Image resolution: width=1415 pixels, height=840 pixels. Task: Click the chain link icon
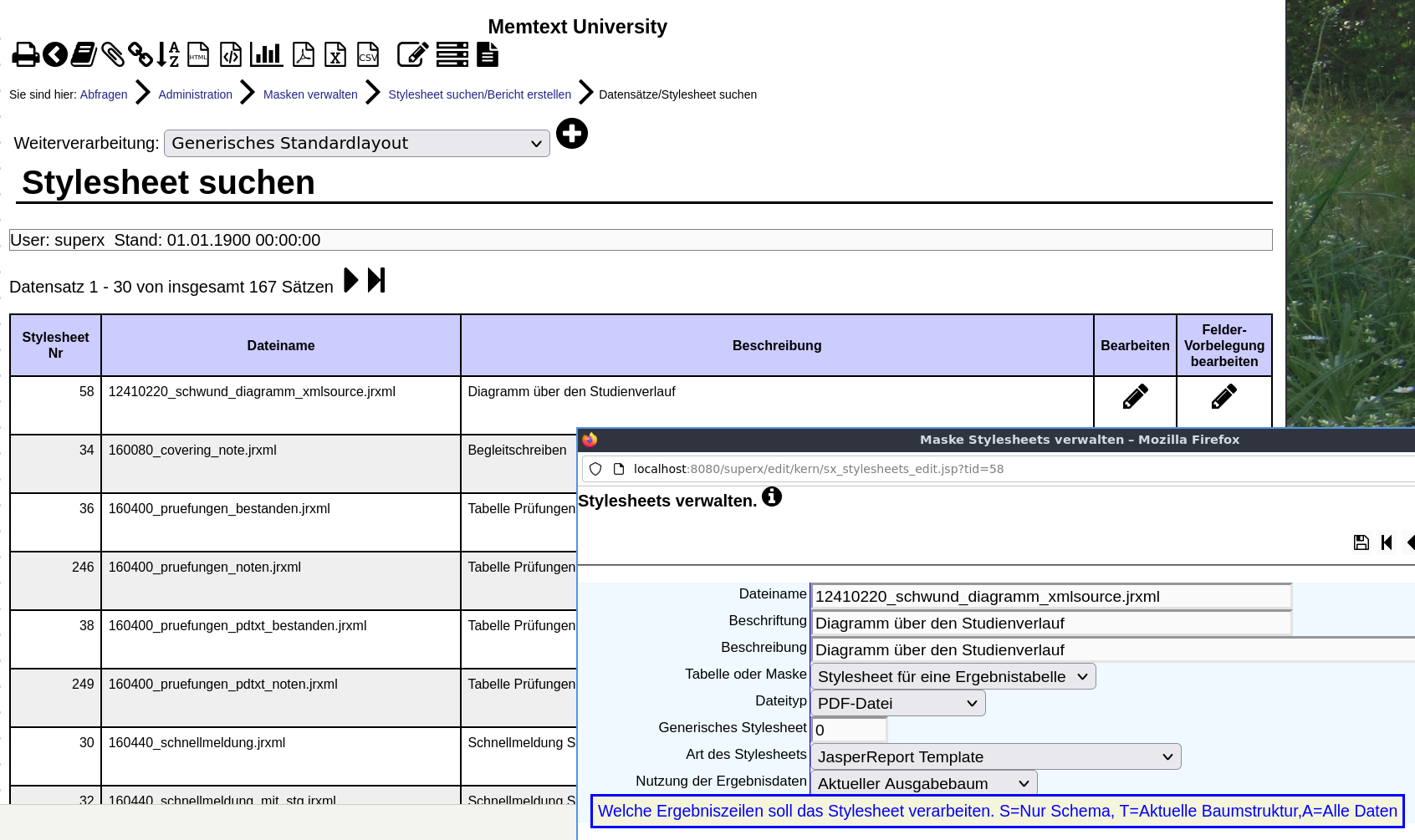coord(140,55)
